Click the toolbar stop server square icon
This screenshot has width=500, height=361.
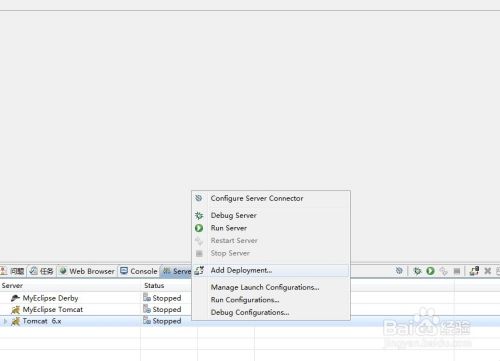tap(457, 271)
